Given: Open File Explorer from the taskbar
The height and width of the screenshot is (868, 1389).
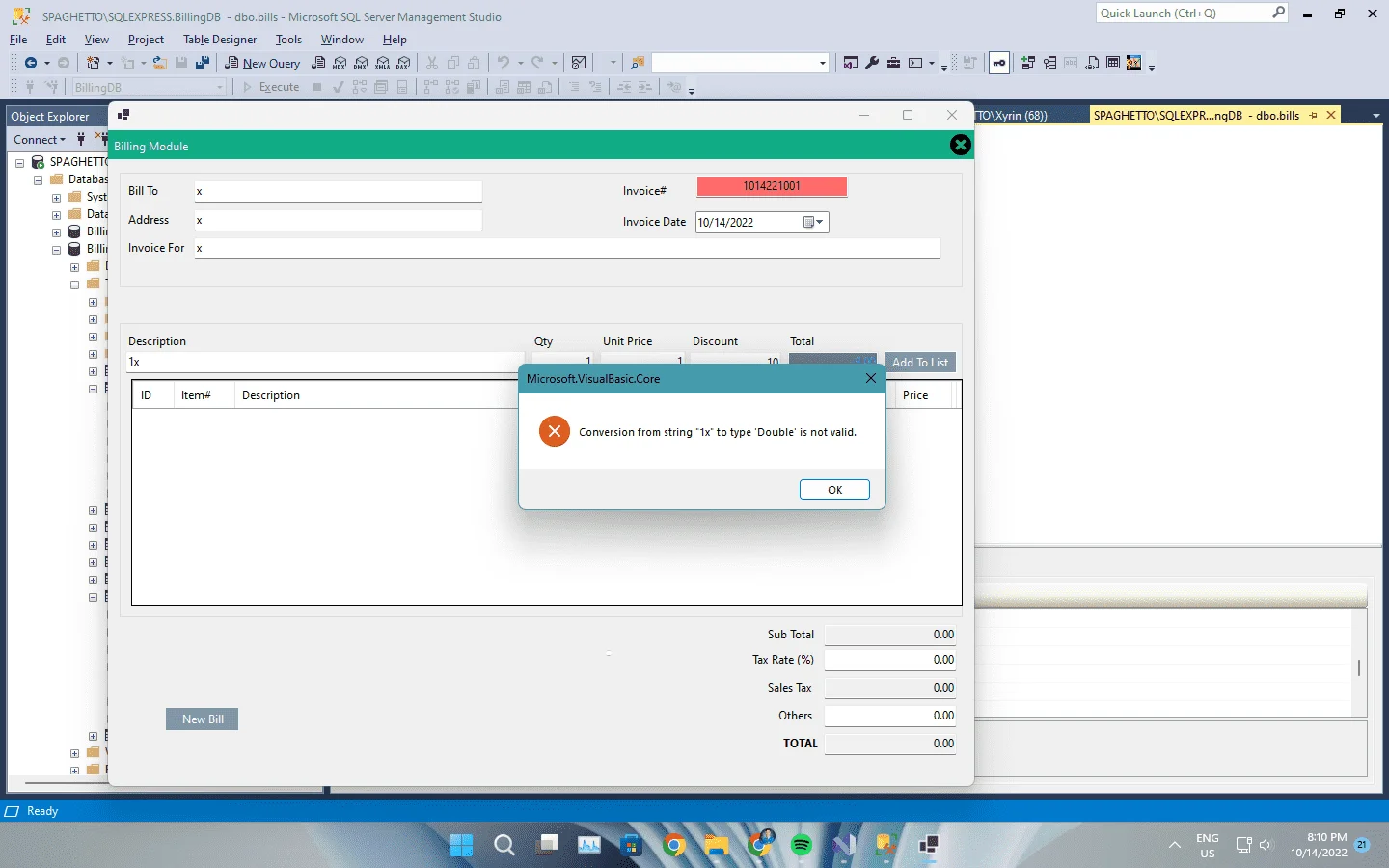Looking at the screenshot, I should click(x=717, y=846).
